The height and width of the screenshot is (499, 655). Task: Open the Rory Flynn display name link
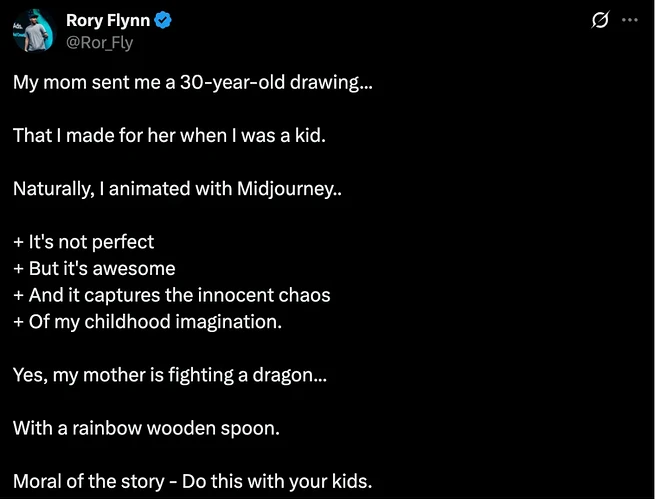(107, 20)
